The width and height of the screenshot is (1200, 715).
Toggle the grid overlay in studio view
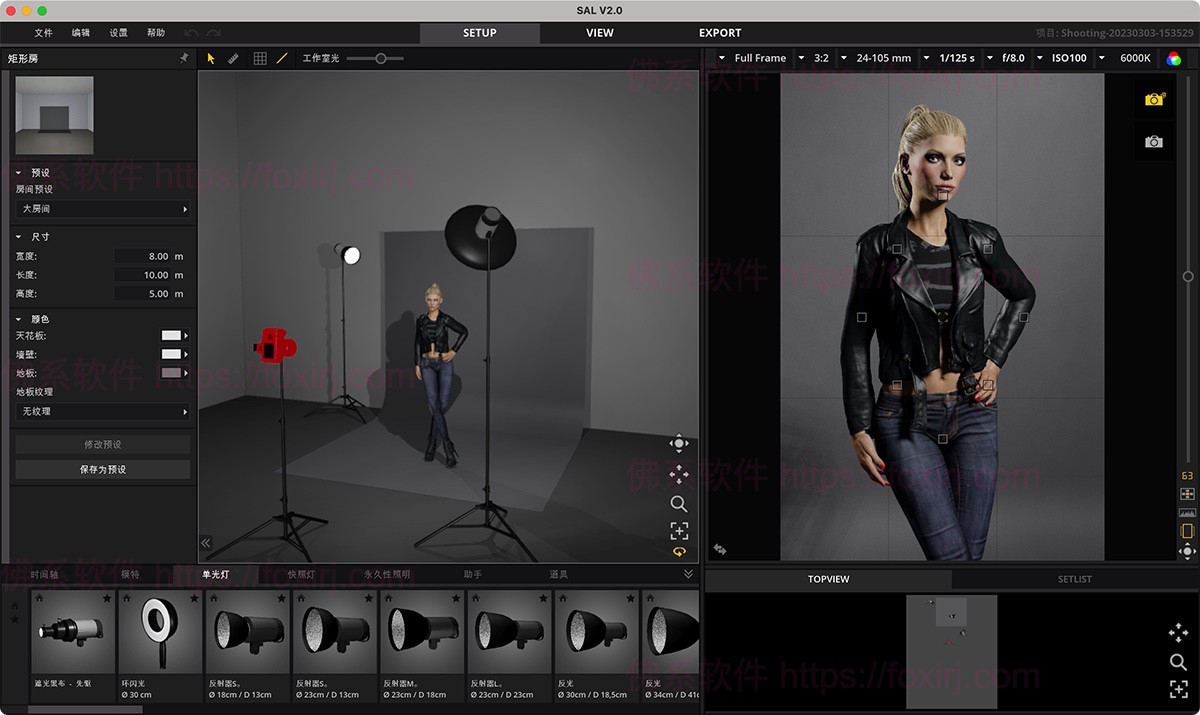(x=260, y=59)
